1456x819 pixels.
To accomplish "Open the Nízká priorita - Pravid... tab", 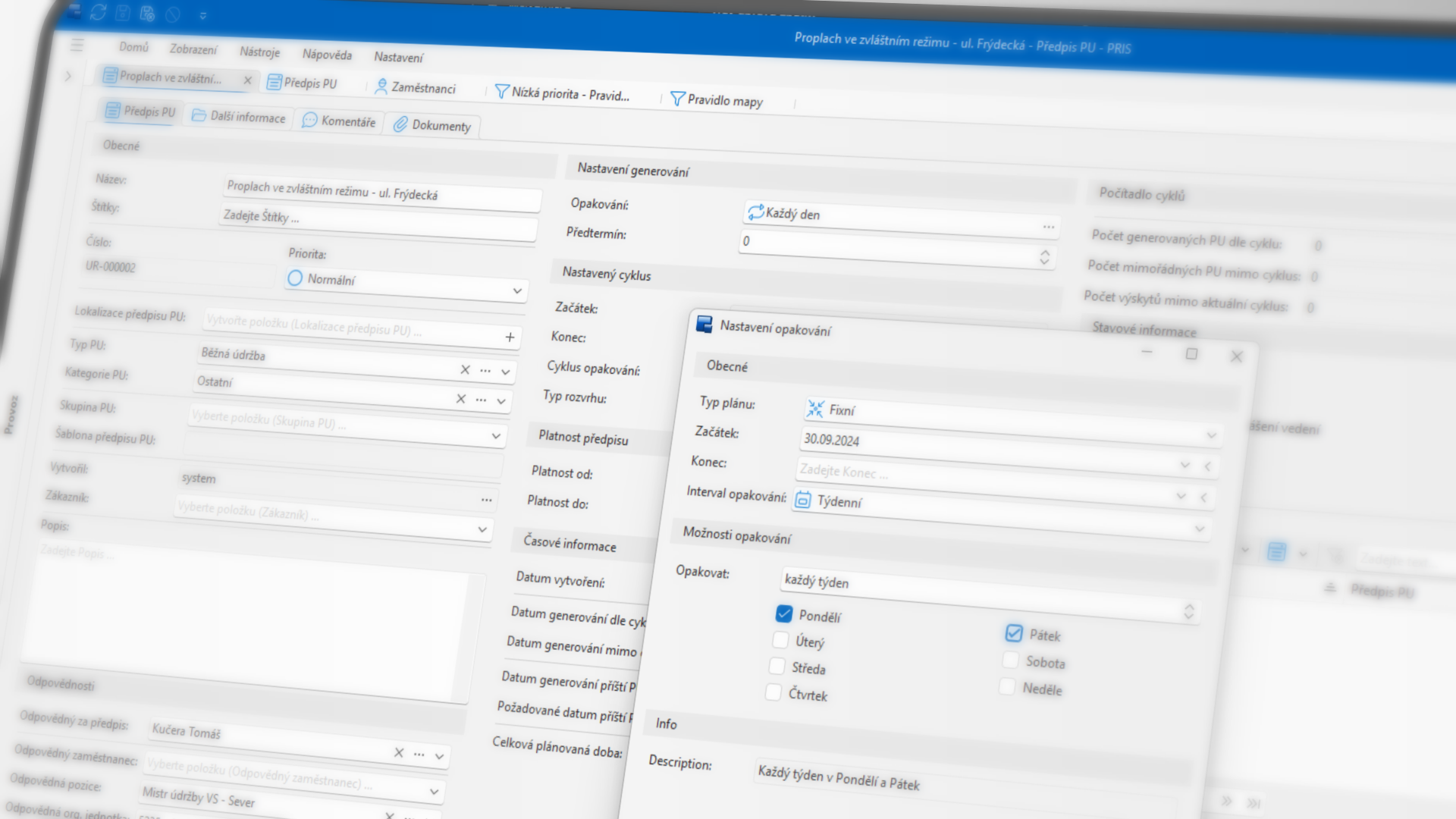I will (562, 93).
